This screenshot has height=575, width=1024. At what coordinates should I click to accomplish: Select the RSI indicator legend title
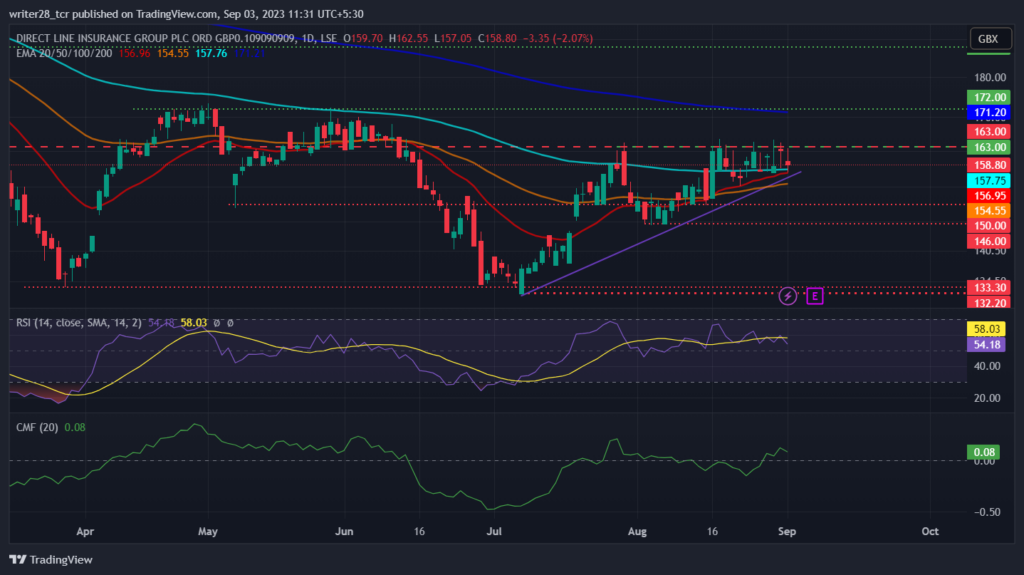coord(78,323)
